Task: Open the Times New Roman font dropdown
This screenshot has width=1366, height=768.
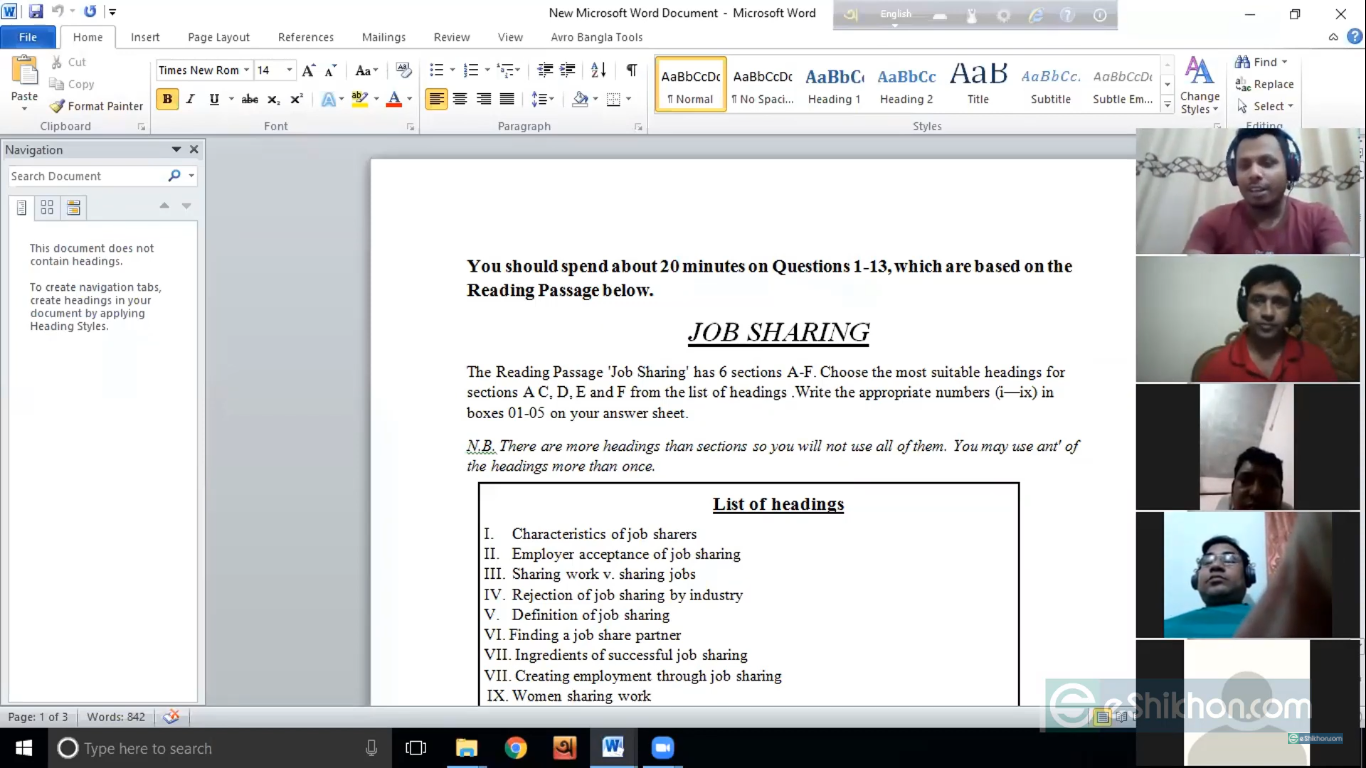Action: point(246,70)
